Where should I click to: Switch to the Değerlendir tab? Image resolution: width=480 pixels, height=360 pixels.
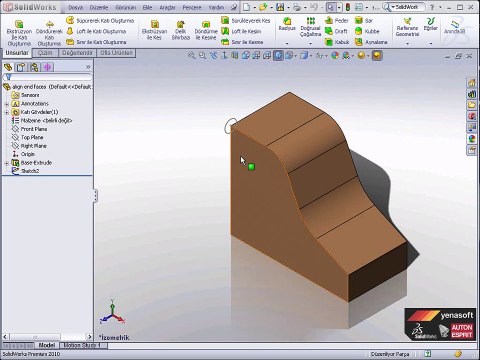pyautogui.click(x=77, y=53)
